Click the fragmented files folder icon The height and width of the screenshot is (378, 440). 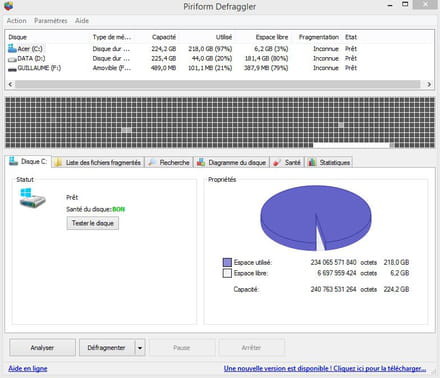coord(58,162)
